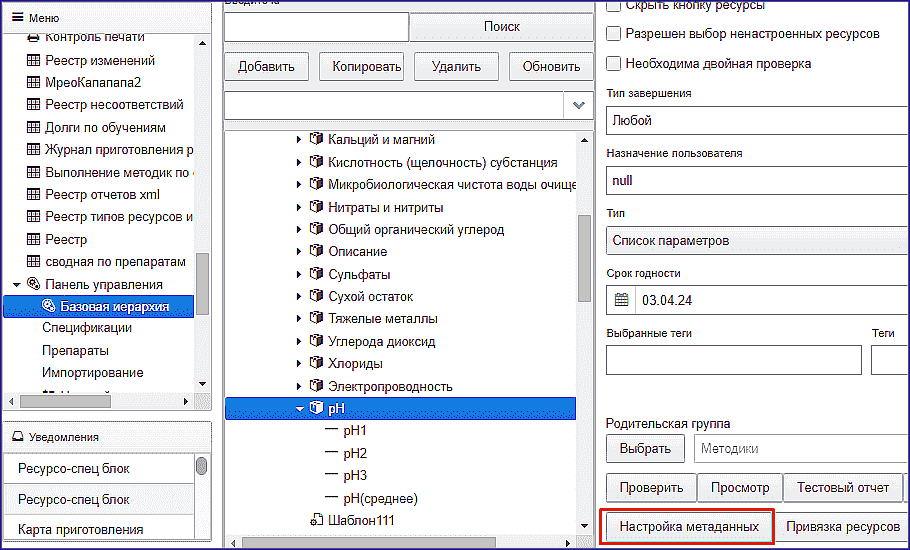The height and width of the screenshot is (550, 910).
Task: Select Контроль печати menu item
Action: point(95,37)
